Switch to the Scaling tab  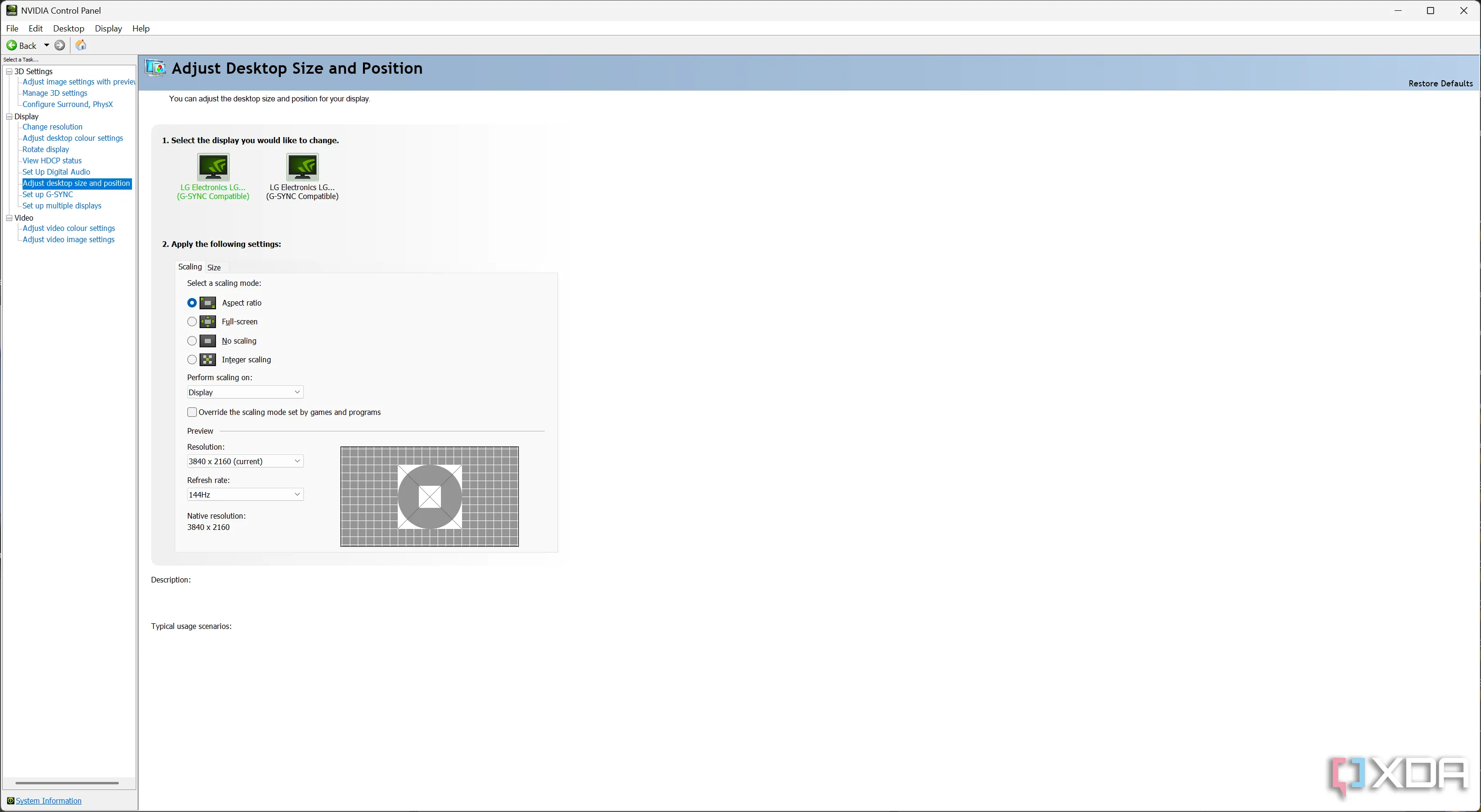pyautogui.click(x=190, y=267)
